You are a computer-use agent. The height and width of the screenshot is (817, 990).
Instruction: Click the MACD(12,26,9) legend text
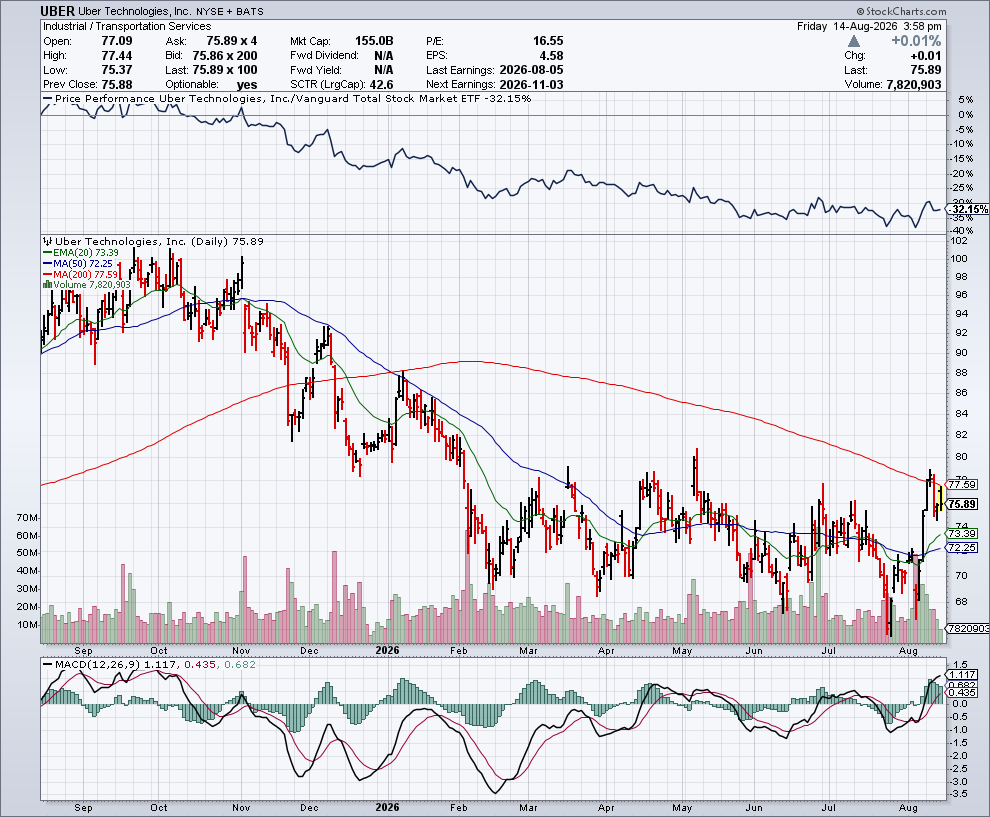(98, 665)
